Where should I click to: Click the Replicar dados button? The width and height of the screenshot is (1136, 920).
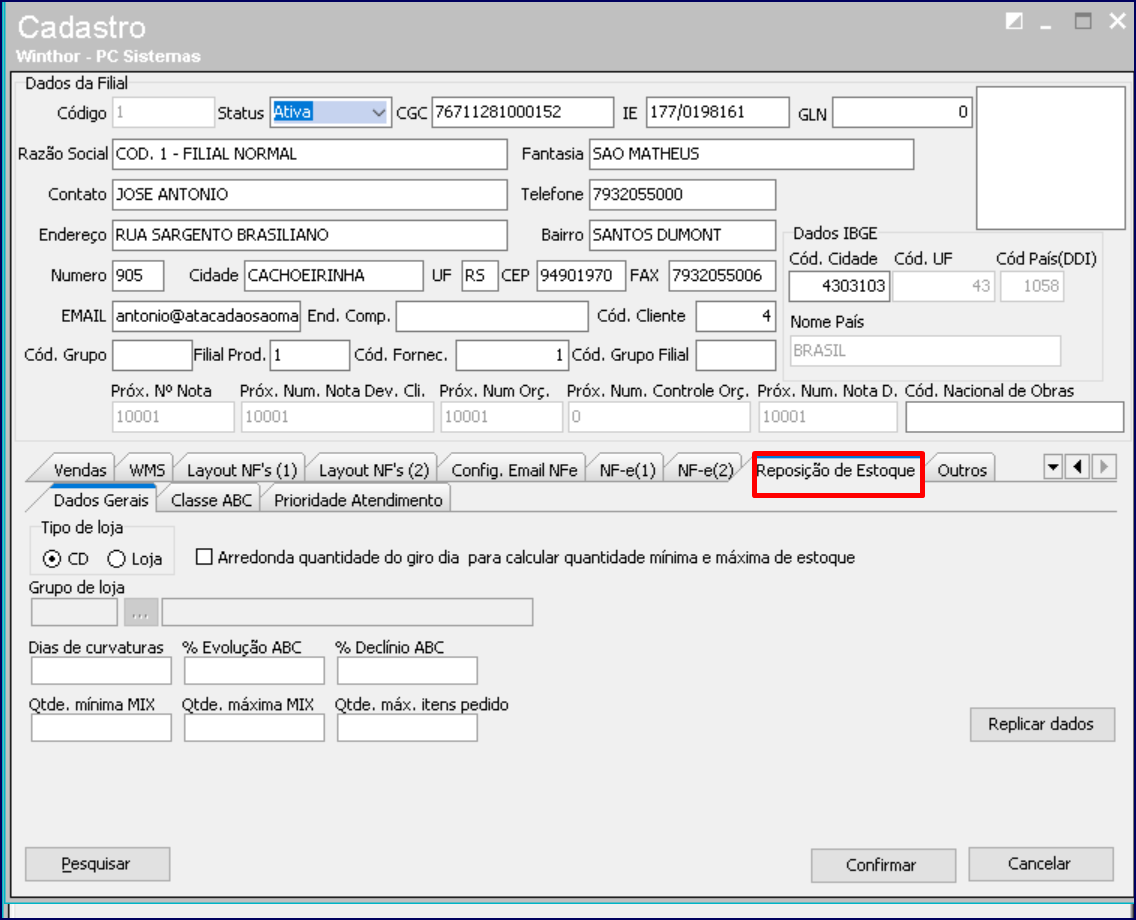click(x=1042, y=724)
